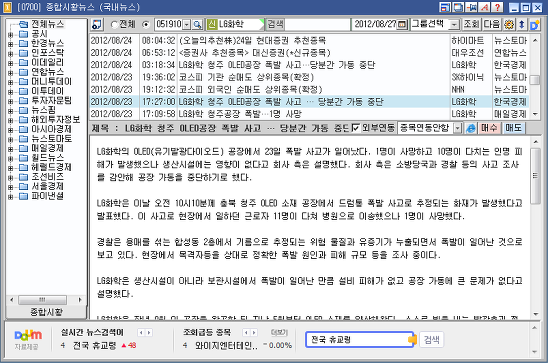This screenshot has height=363, width=548.
Task: Click the 매도 sell button
Action: 513,128
